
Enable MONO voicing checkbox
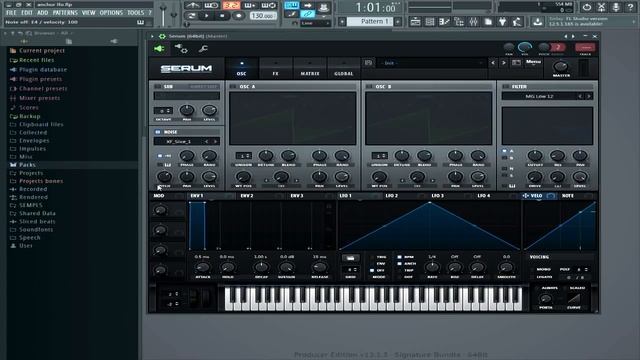point(532,269)
